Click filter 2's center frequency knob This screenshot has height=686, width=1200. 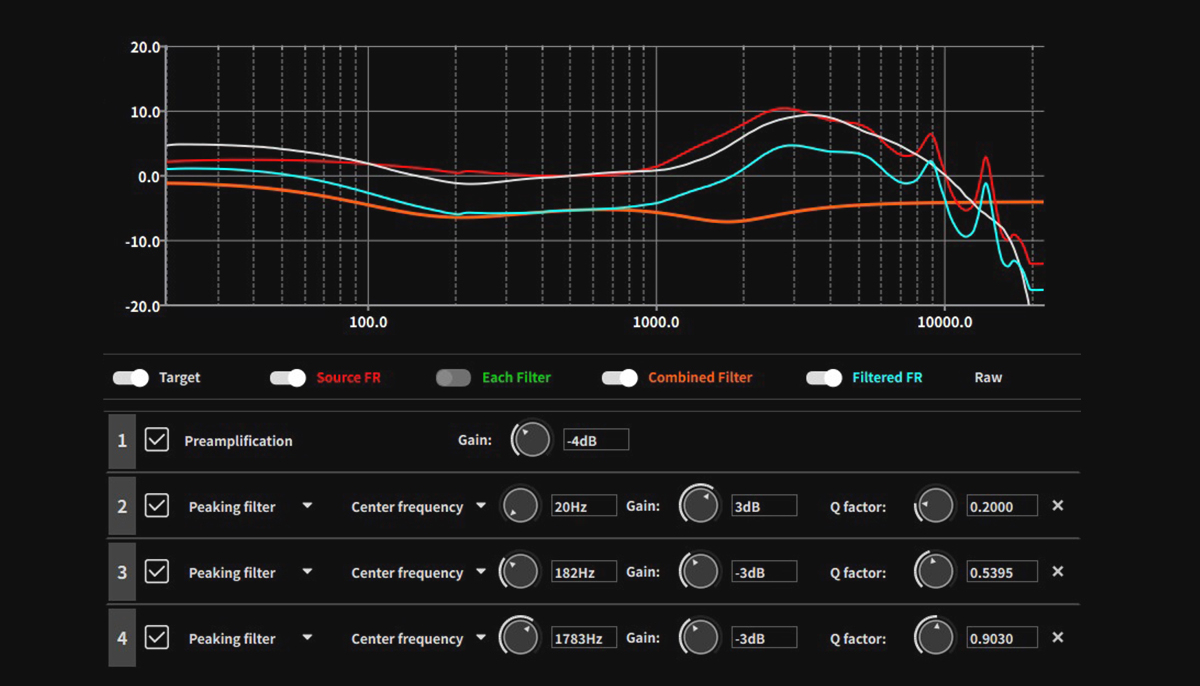pos(520,506)
